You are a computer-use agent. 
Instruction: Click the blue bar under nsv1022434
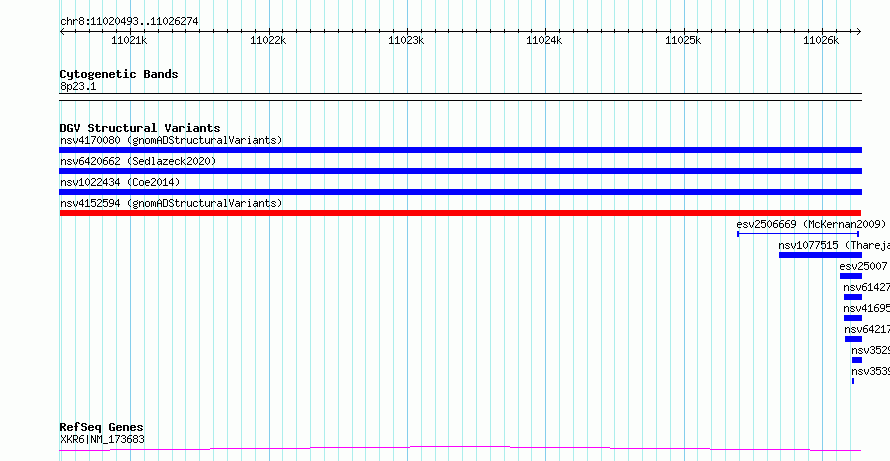(460, 192)
